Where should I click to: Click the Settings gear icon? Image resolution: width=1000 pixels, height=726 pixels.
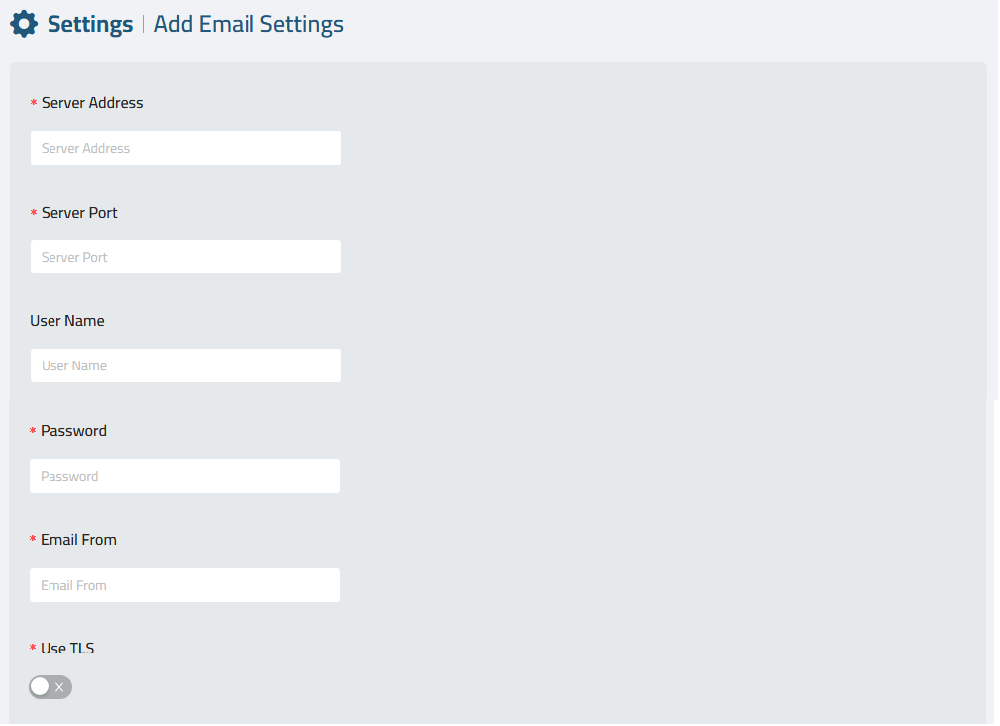tap(24, 24)
